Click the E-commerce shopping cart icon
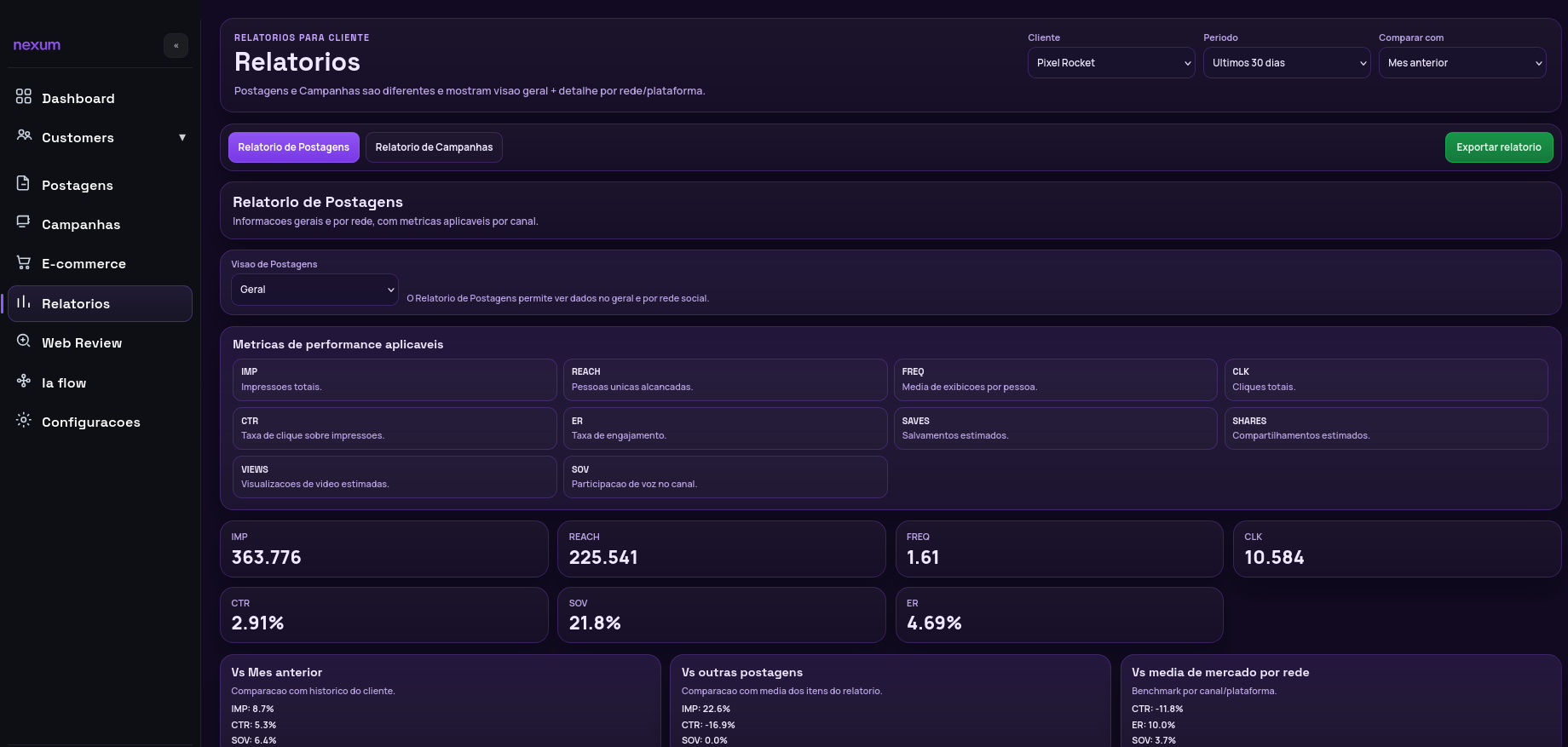Screen dimensions: 1568x747 pos(24,262)
